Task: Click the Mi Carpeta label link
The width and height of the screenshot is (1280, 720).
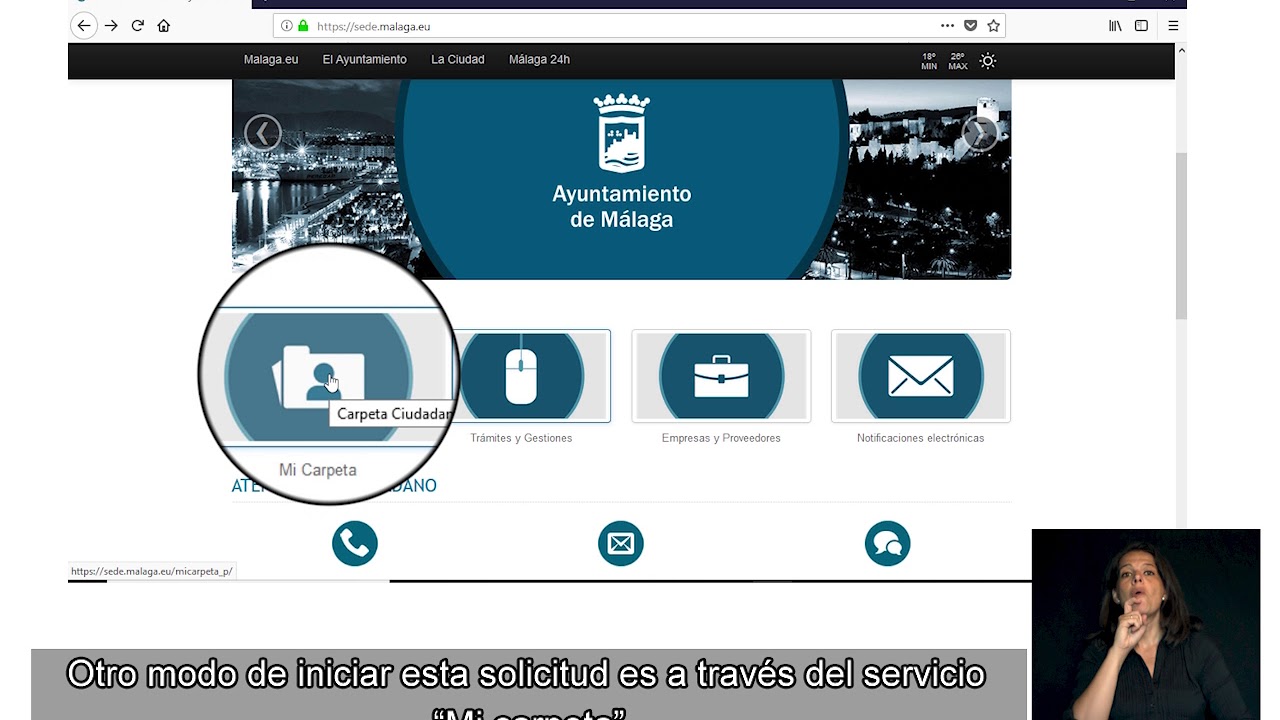Action: tap(317, 469)
